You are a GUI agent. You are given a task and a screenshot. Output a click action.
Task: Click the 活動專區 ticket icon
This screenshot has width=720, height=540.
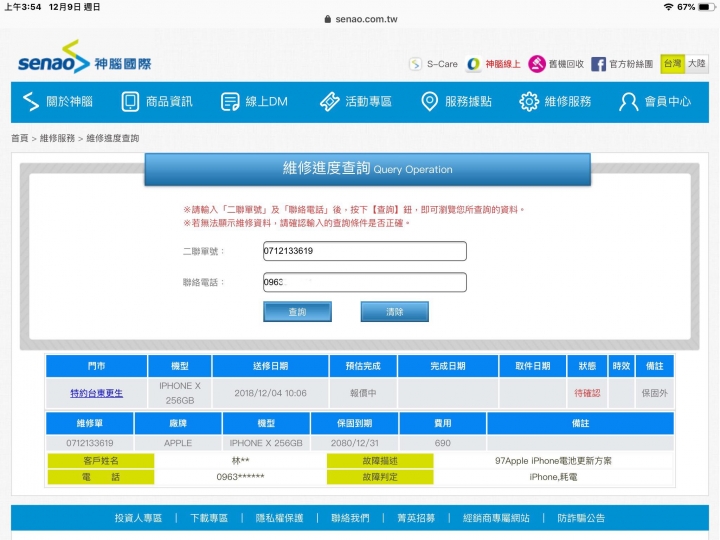330,101
